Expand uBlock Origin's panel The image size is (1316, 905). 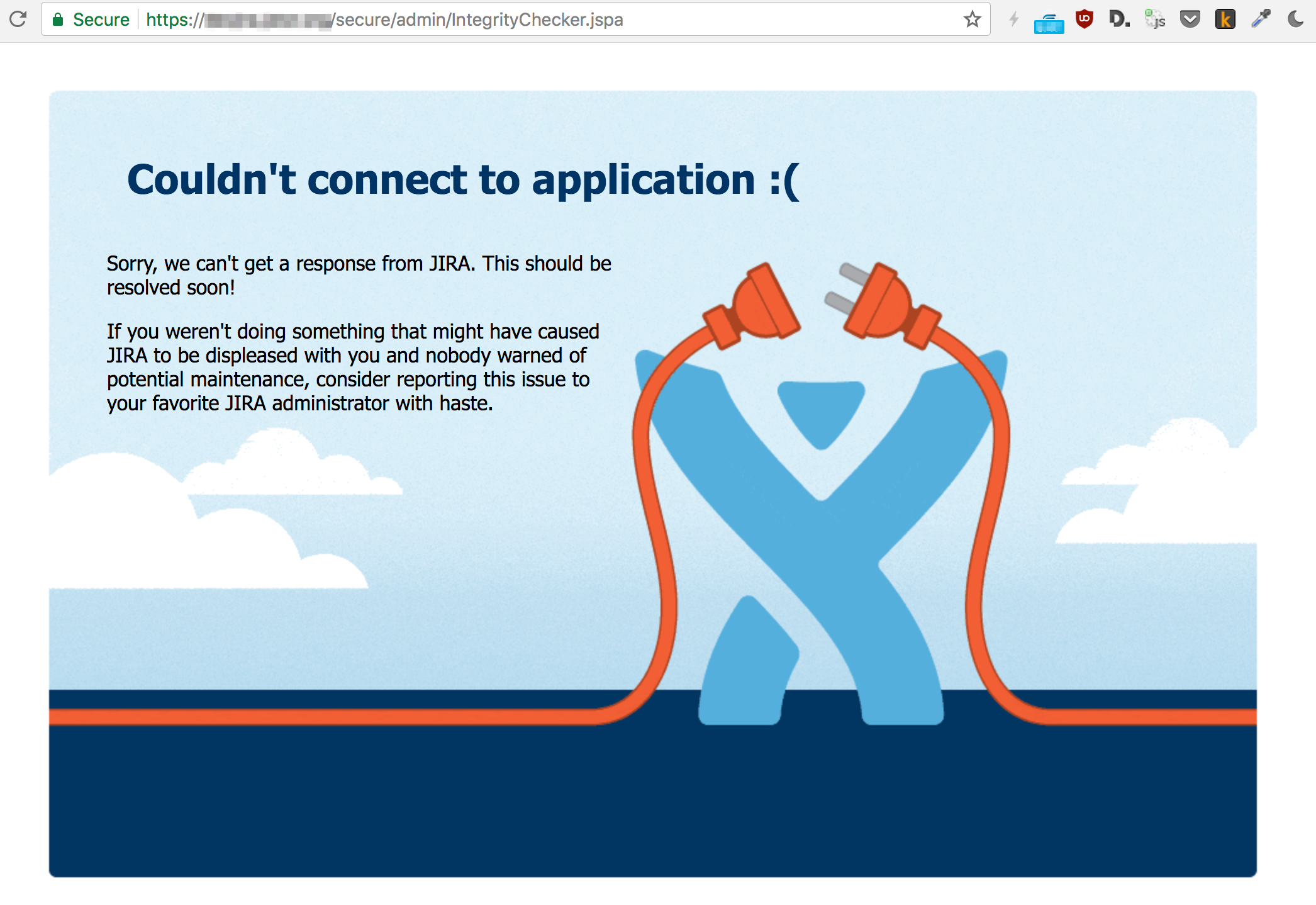(x=1085, y=19)
